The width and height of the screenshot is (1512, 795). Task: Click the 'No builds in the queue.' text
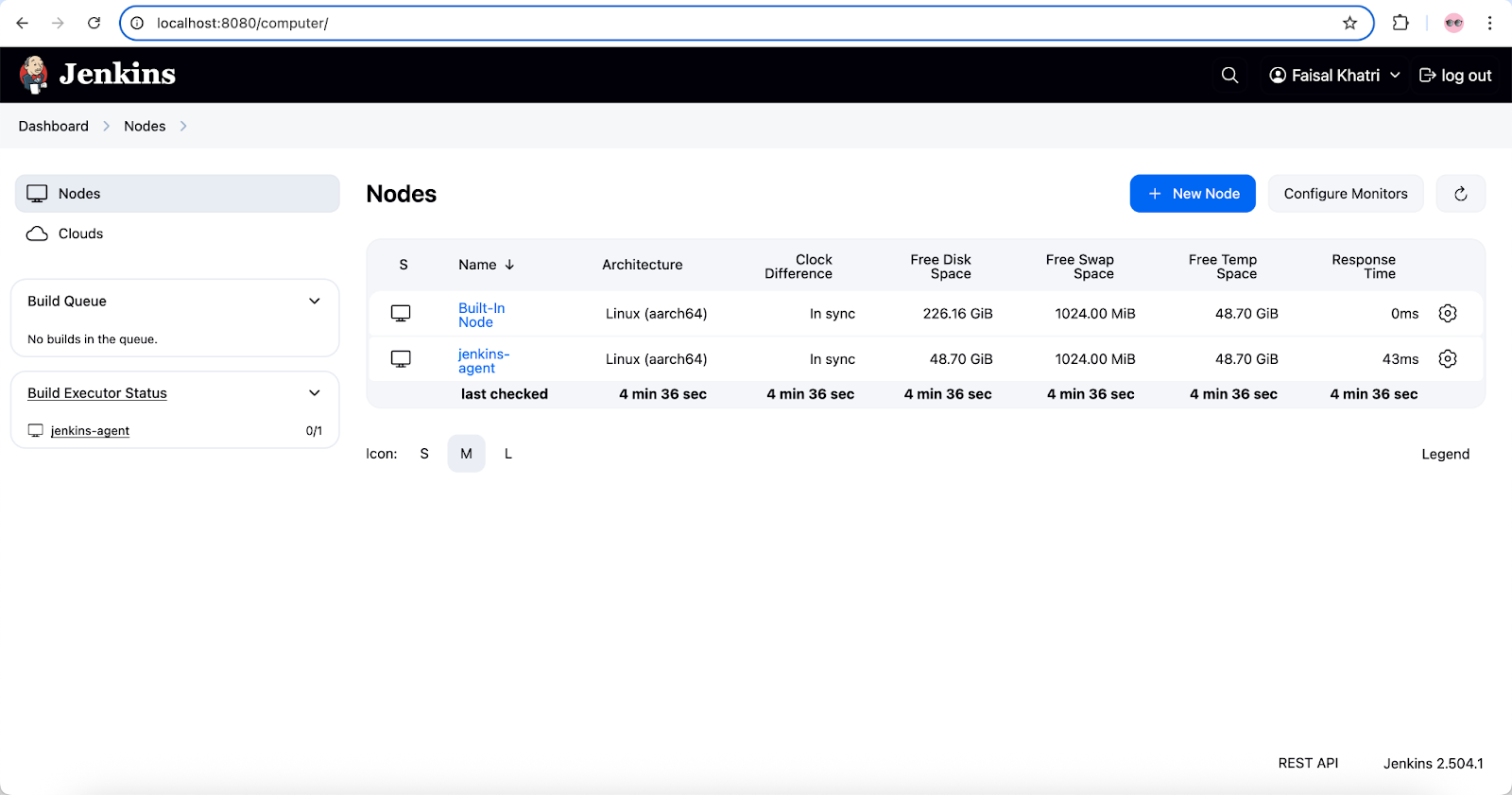[93, 339]
